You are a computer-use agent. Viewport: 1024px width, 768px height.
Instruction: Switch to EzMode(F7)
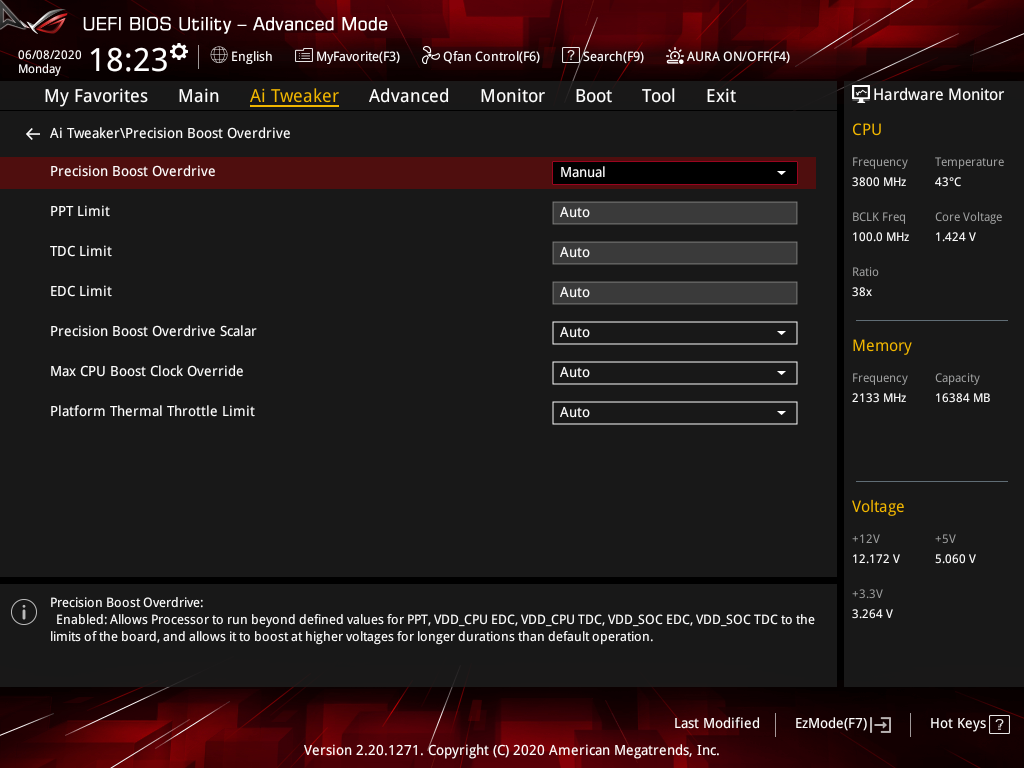[843, 724]
